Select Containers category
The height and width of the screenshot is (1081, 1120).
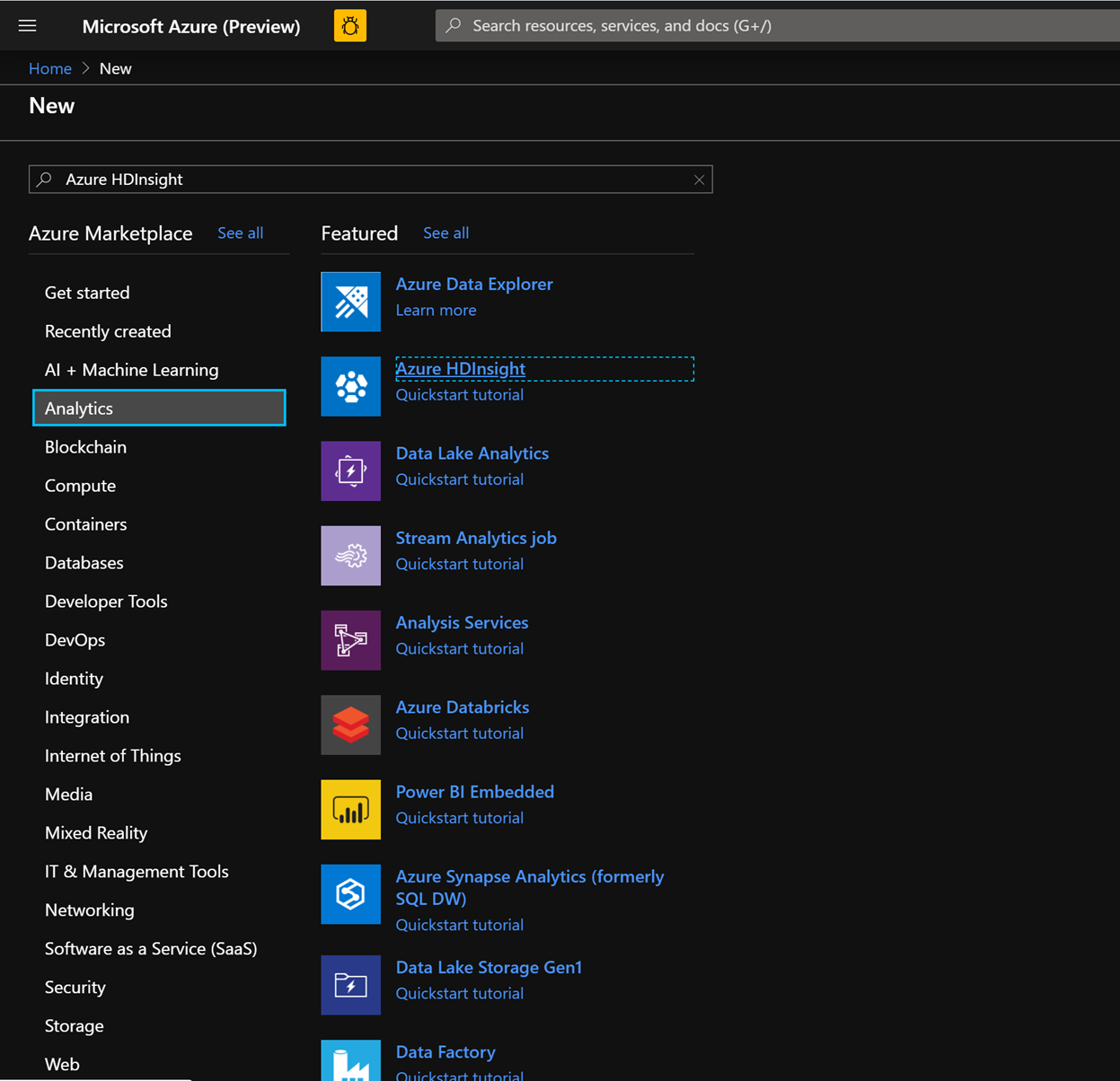pos(85,524)
